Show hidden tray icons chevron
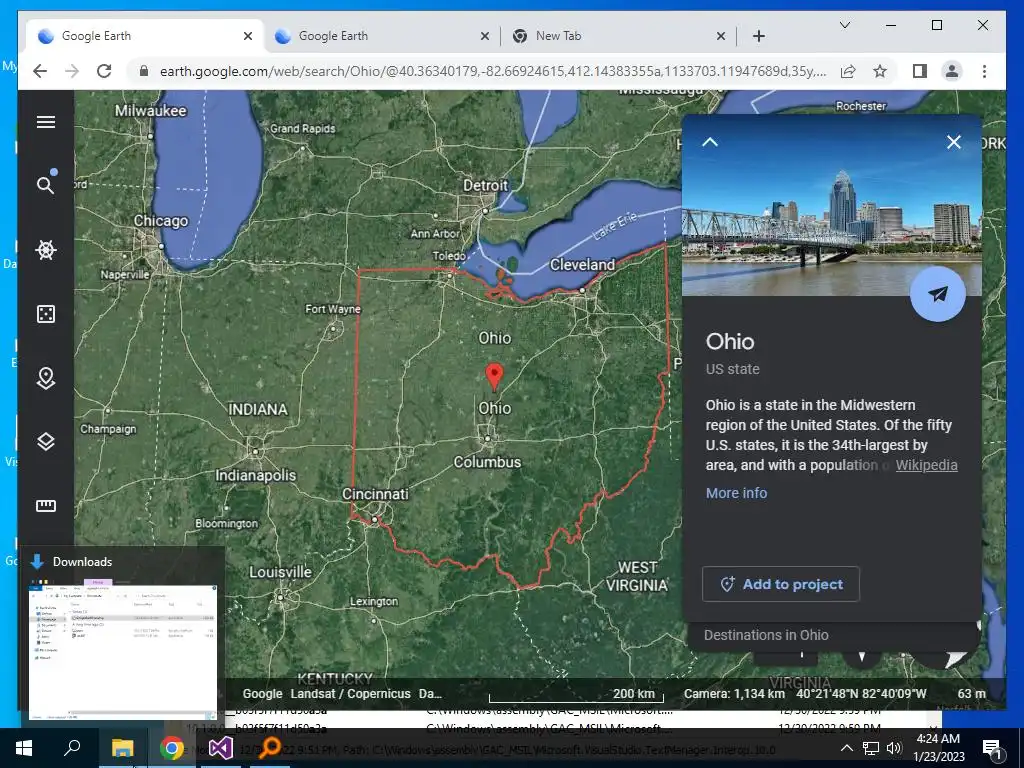Viewport: 1024px width, 768px height. pos(846,748)
